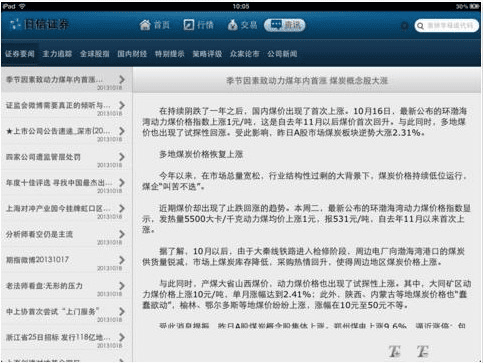Image resolution: width=483 pixels, height=363 pixels.
Task: Tap the 日信证券 logo
Action: pos(39,24)
